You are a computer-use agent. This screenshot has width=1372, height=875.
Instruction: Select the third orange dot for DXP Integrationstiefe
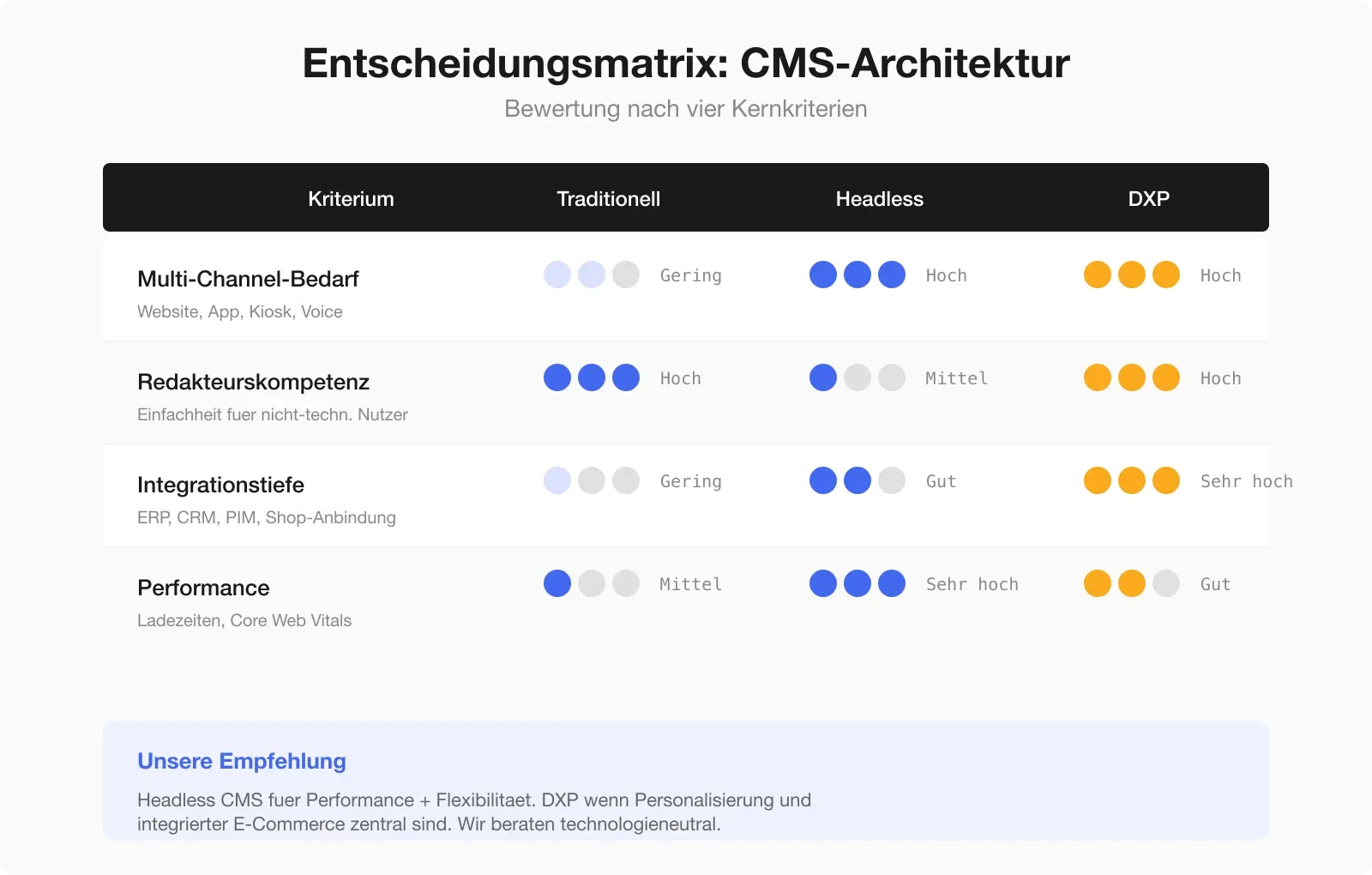[x=1164, y=480]
